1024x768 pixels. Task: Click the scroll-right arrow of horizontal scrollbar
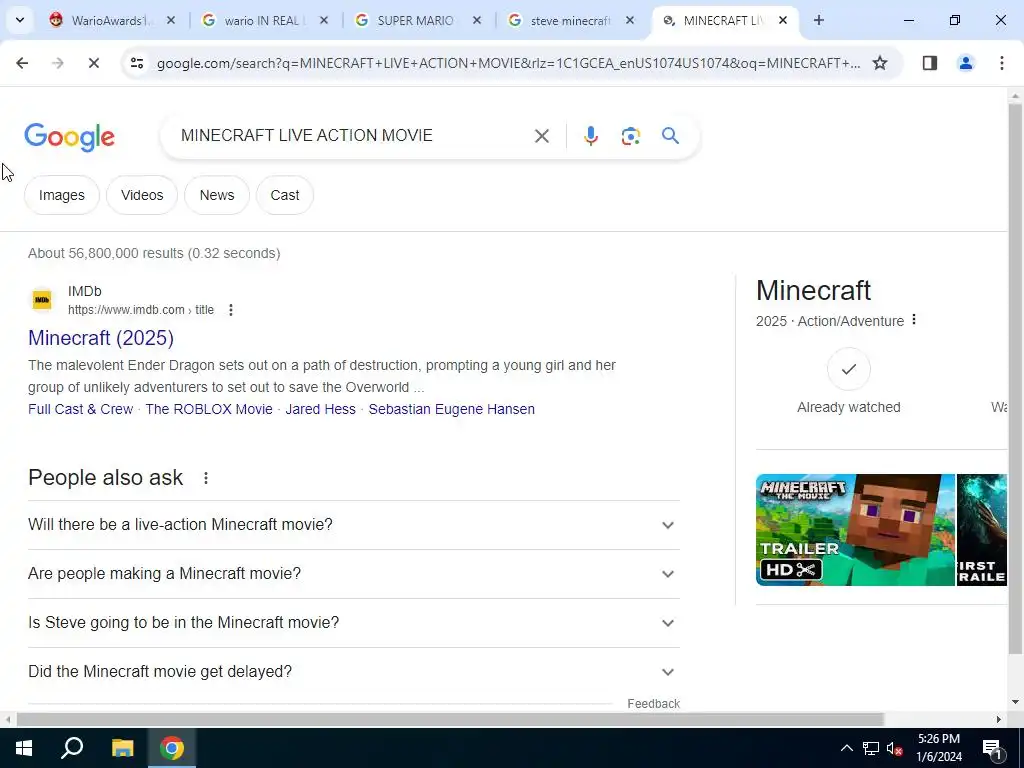(x=999, y=720)
